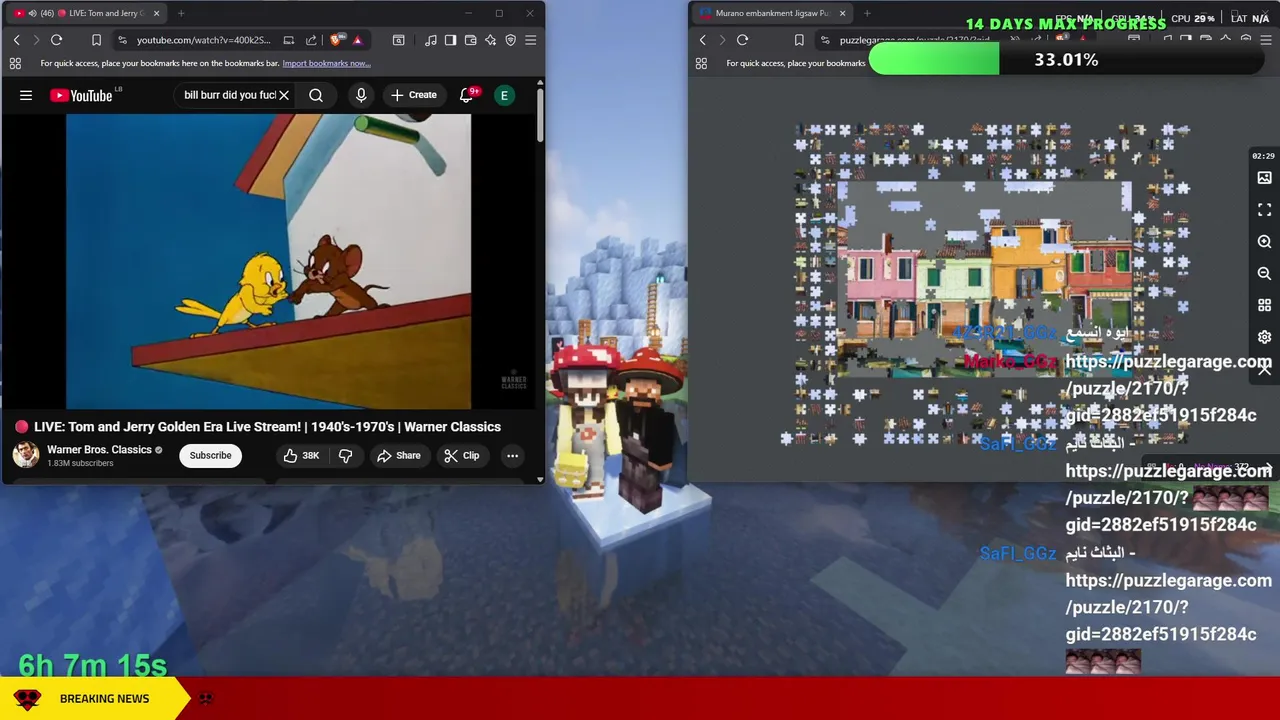Image resolution: width=1280 pixels, height=720 pixels.
Task: Close the Murano embankment puzzle tab
Action: (x=842, y=13)
